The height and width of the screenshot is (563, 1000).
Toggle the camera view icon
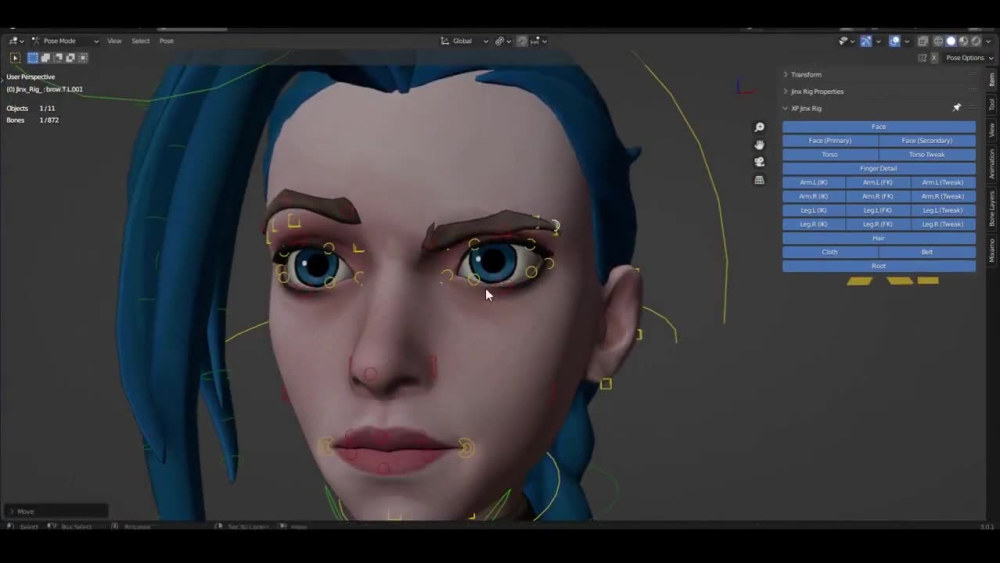759,162
